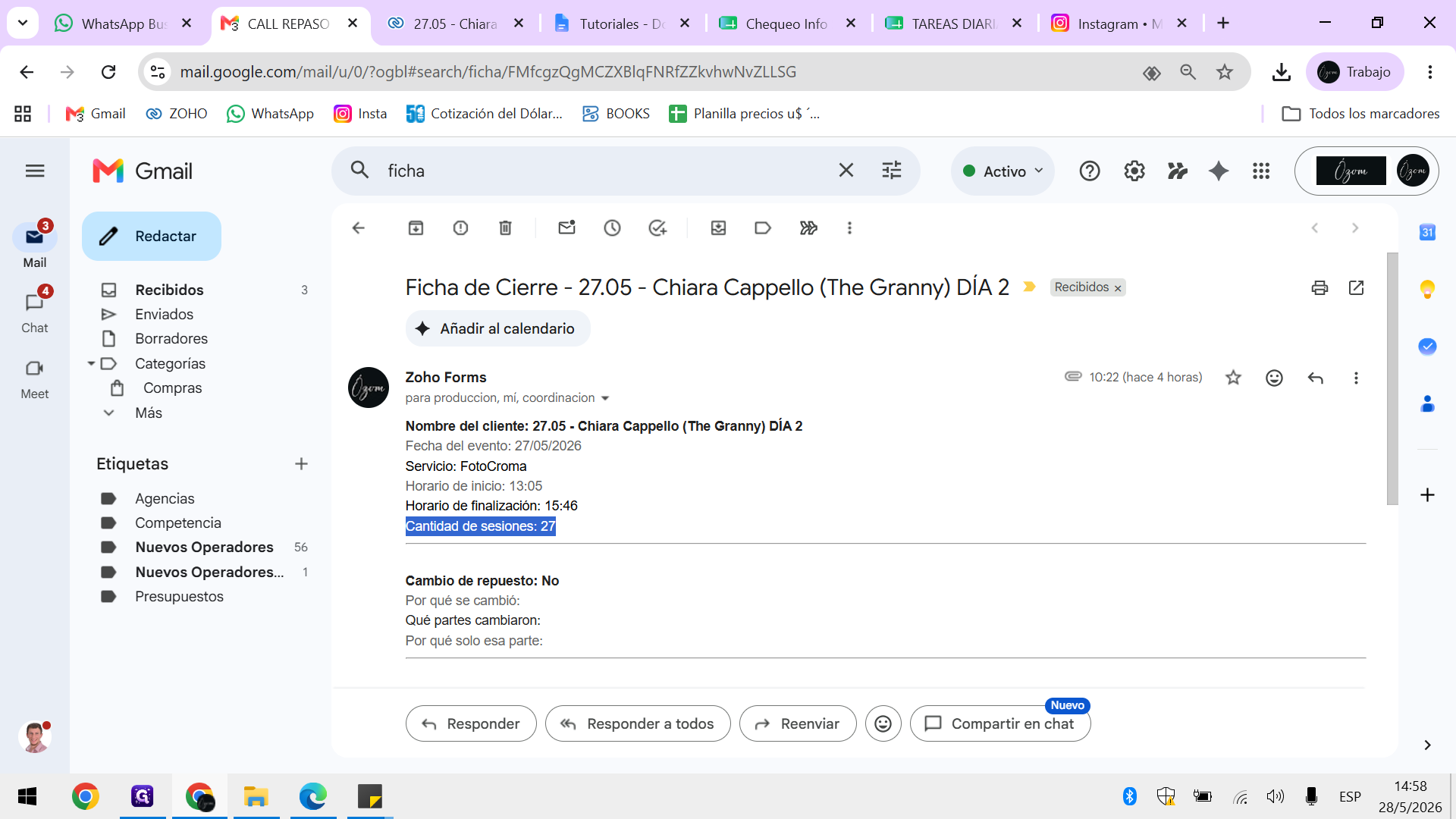Open the Gemini sparkle icon
The height and width of the screenshot is (819, 1456).
tap(1219, 171)
